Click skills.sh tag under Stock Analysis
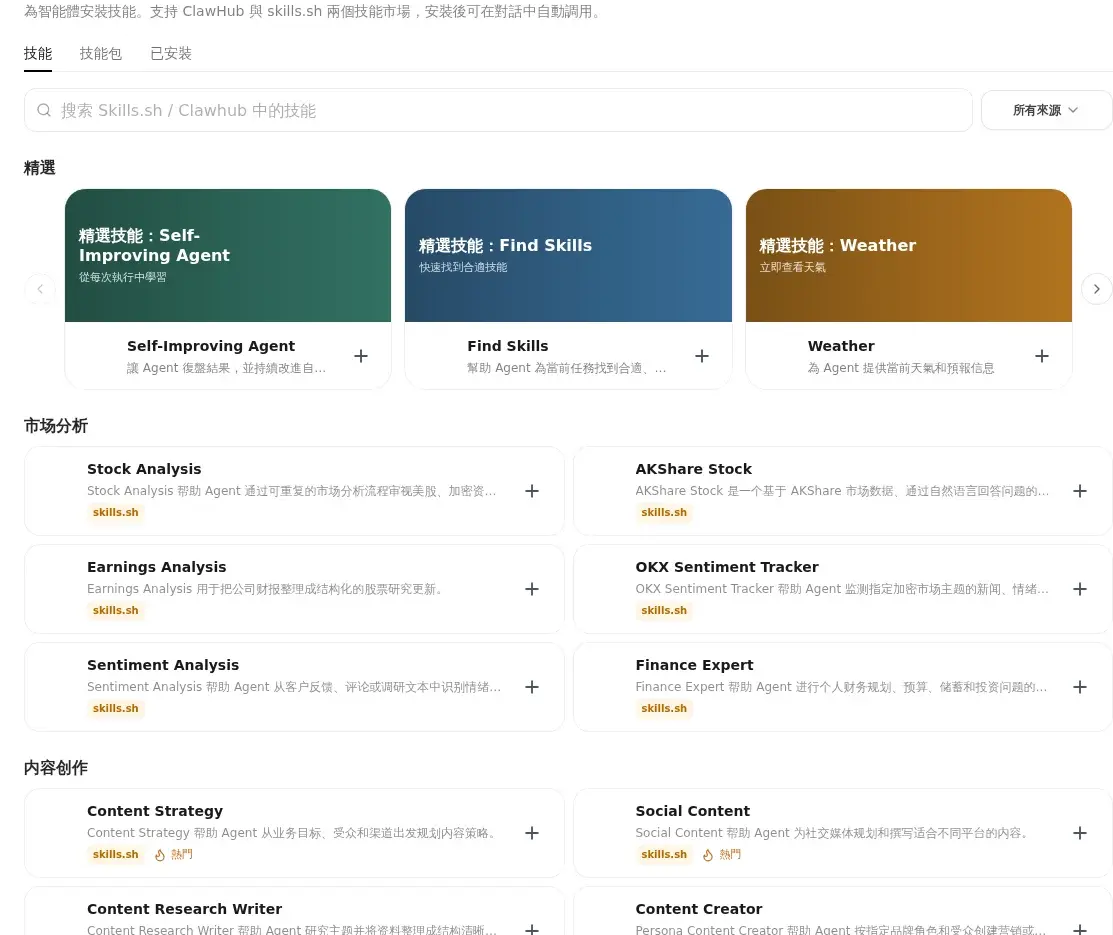This screenshot has width=1113, height=935. pos(116,513)
